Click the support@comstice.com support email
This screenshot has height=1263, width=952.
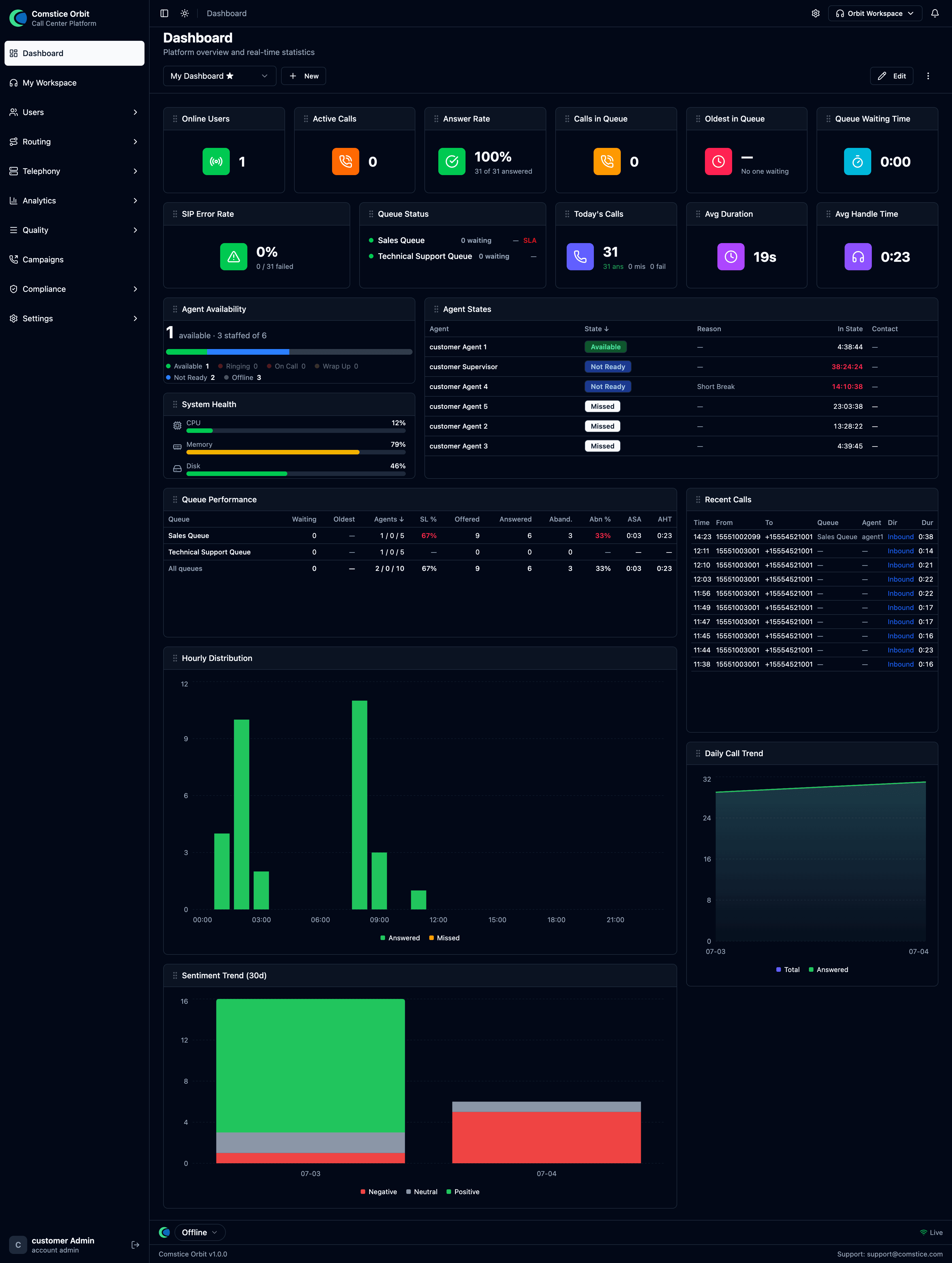[905, 1254]
